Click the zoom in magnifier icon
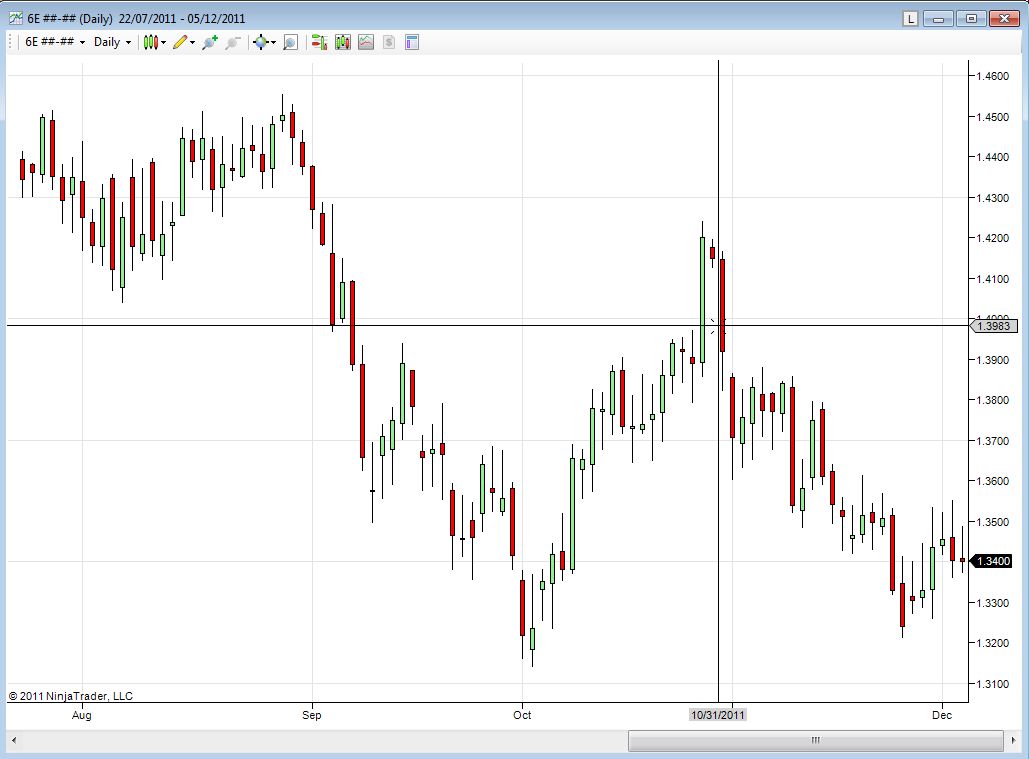 point(210,43)
